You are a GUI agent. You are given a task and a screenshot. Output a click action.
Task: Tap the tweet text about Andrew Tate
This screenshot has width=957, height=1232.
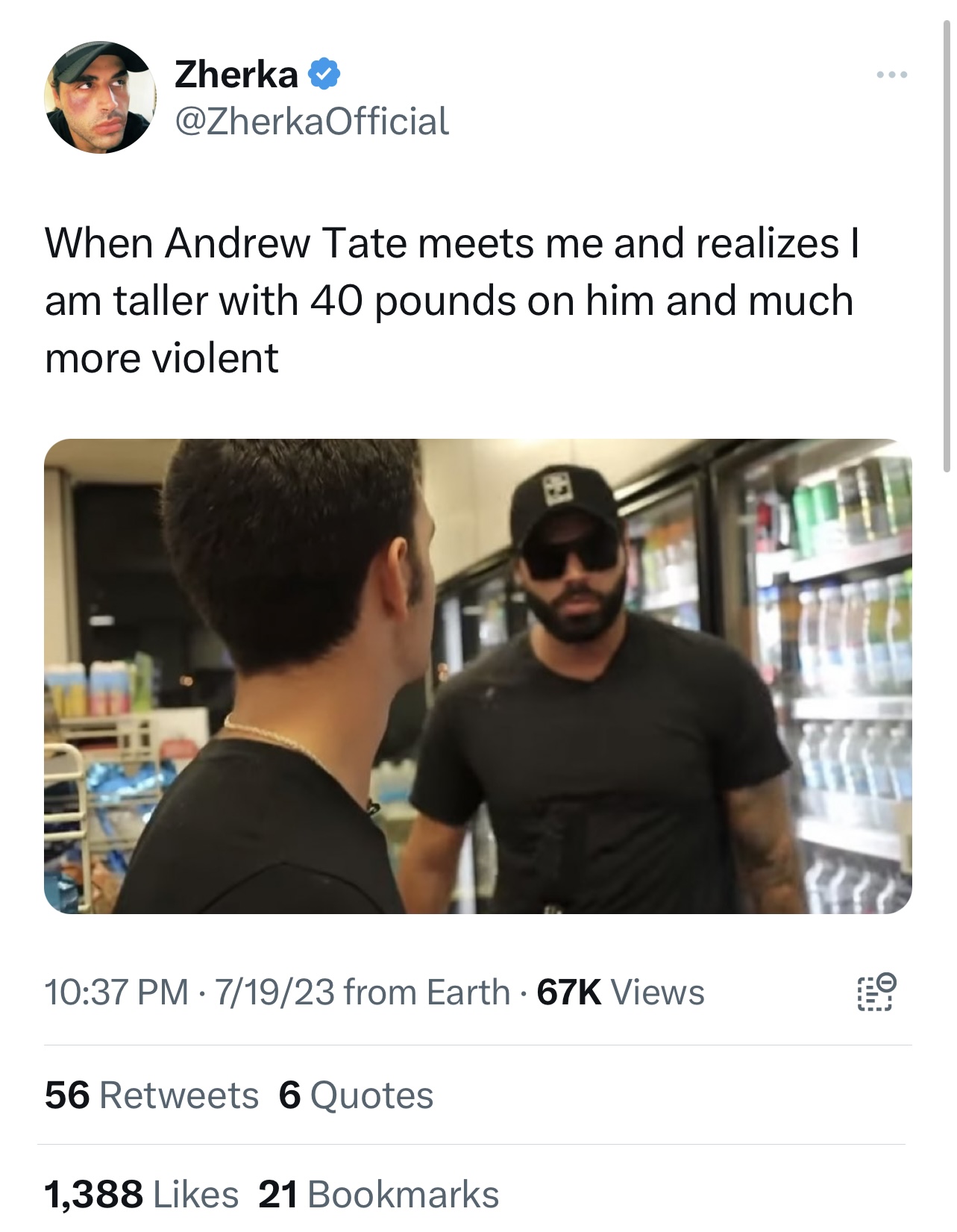click(452, 300)
